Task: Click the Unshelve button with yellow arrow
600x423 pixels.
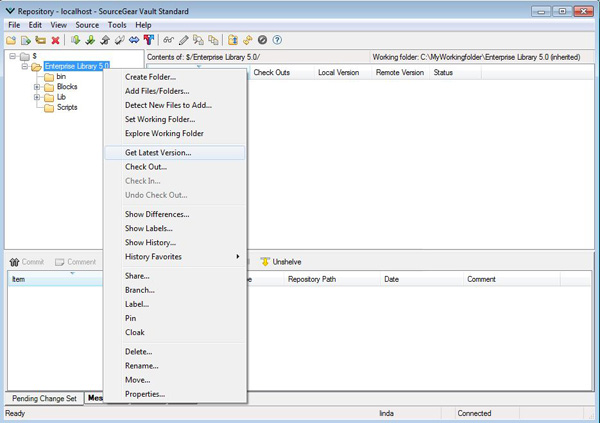Action: point(281,262)
